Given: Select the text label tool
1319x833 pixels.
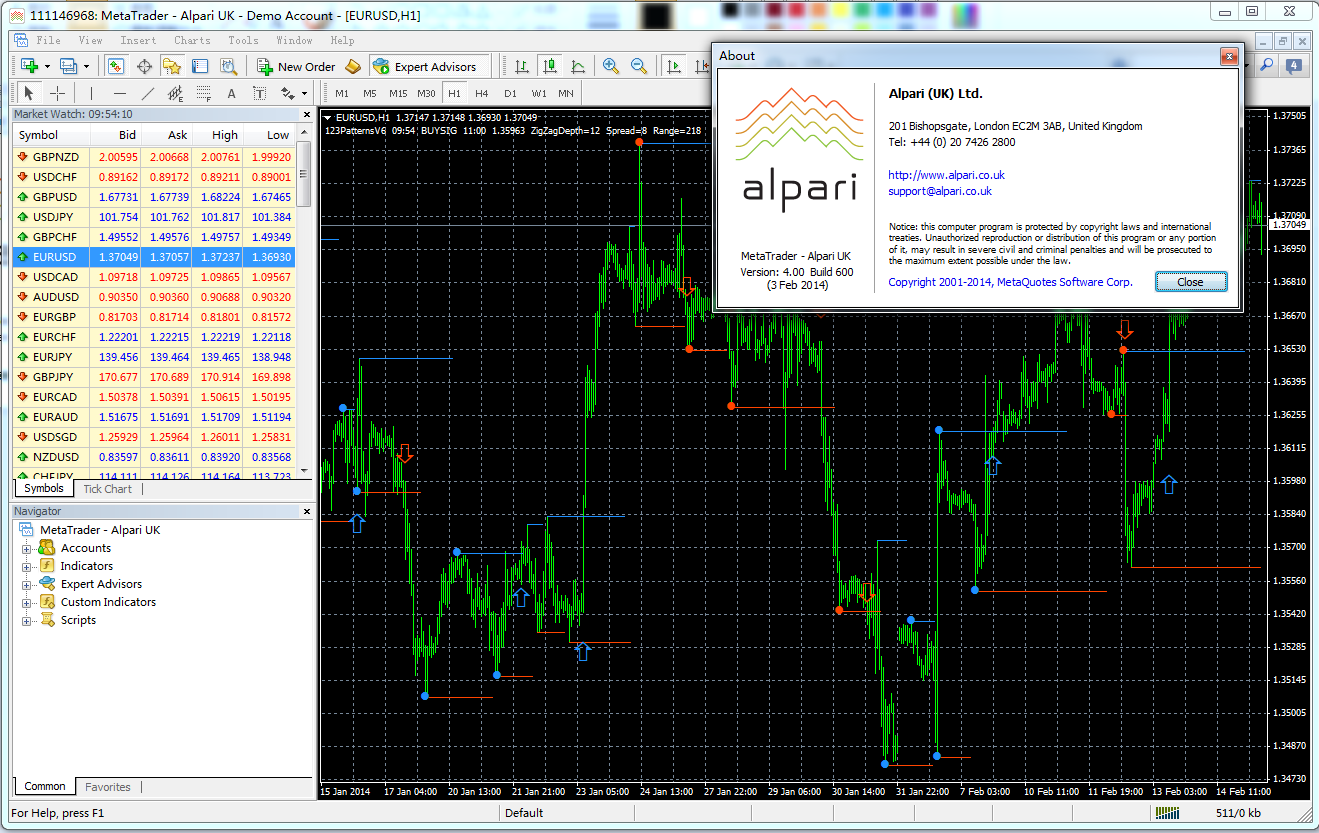Looking at the screenshot, I should [259, 93].
